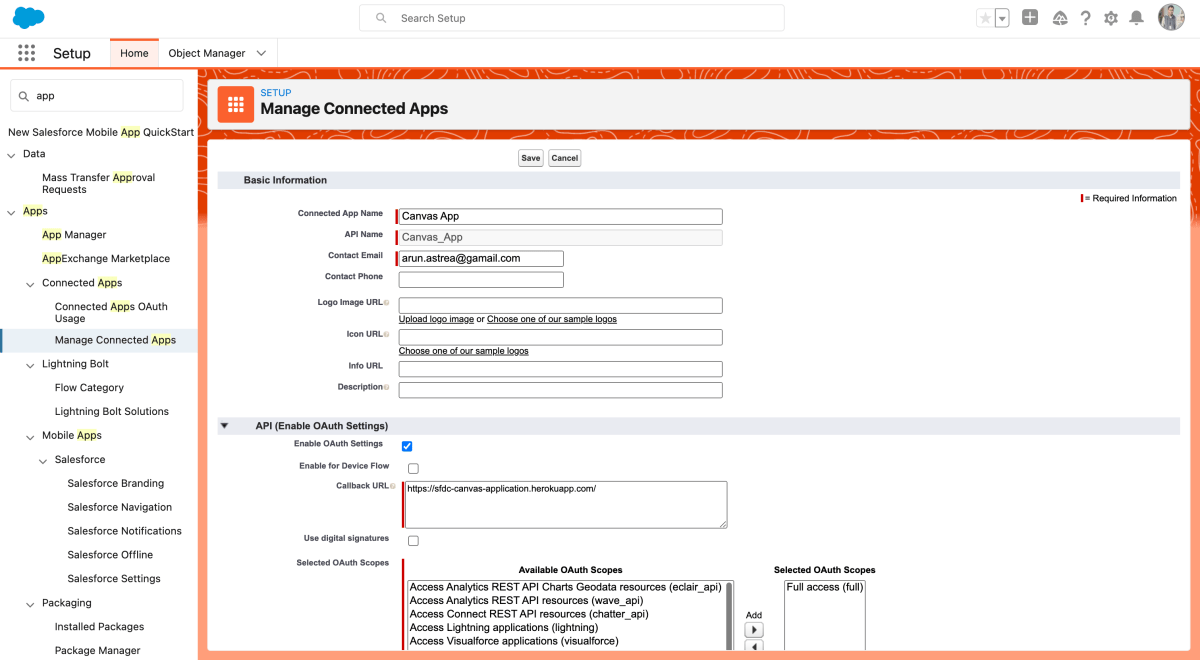
Task: Click the Description help icon
Action: coord(386,387)
